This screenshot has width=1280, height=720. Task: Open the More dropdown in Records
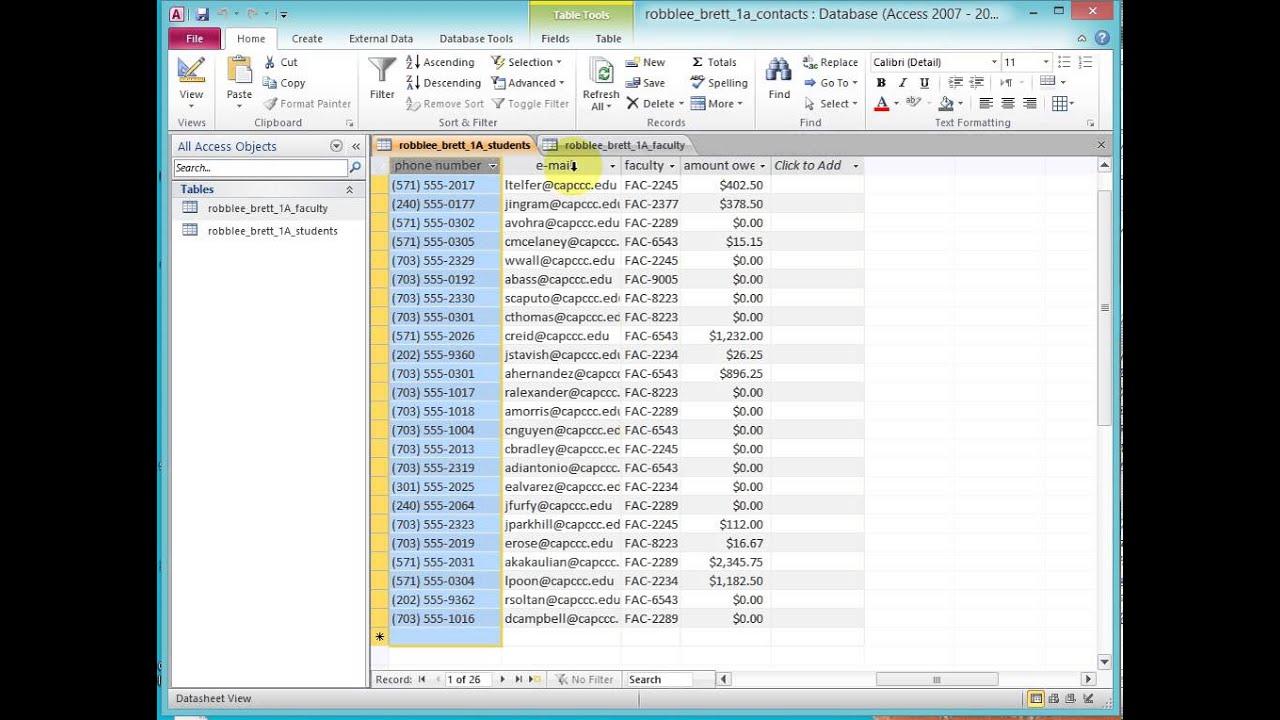[x=717, y=104]
